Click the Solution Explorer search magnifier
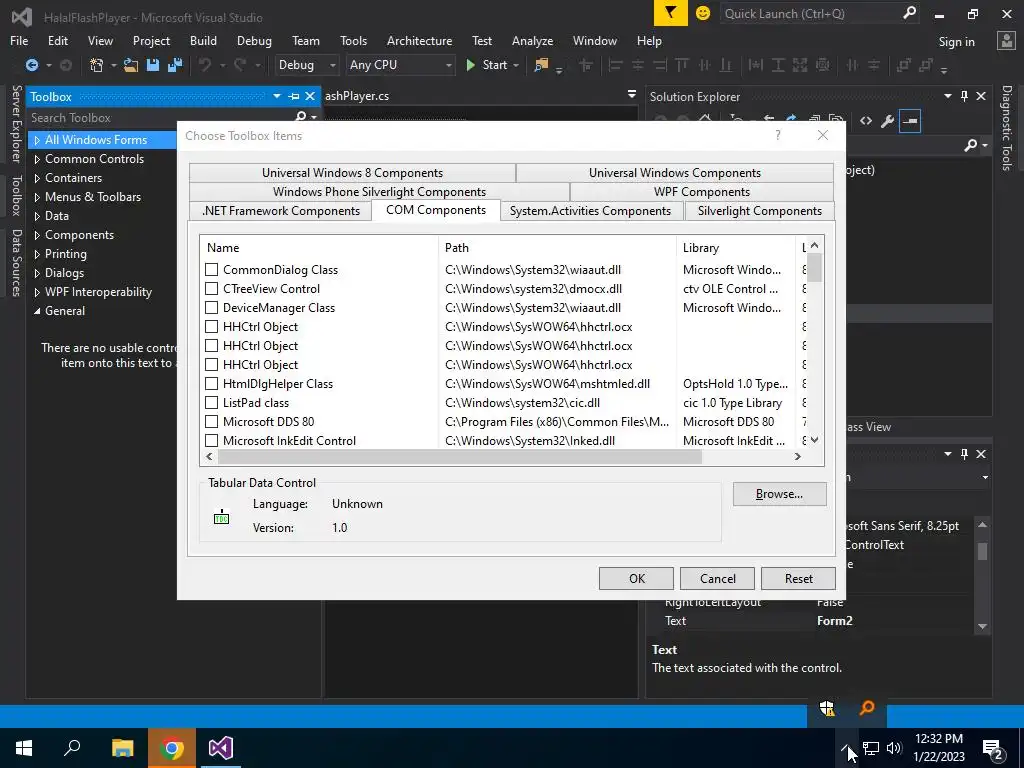The image size is (1024, 768). point(971,145)
